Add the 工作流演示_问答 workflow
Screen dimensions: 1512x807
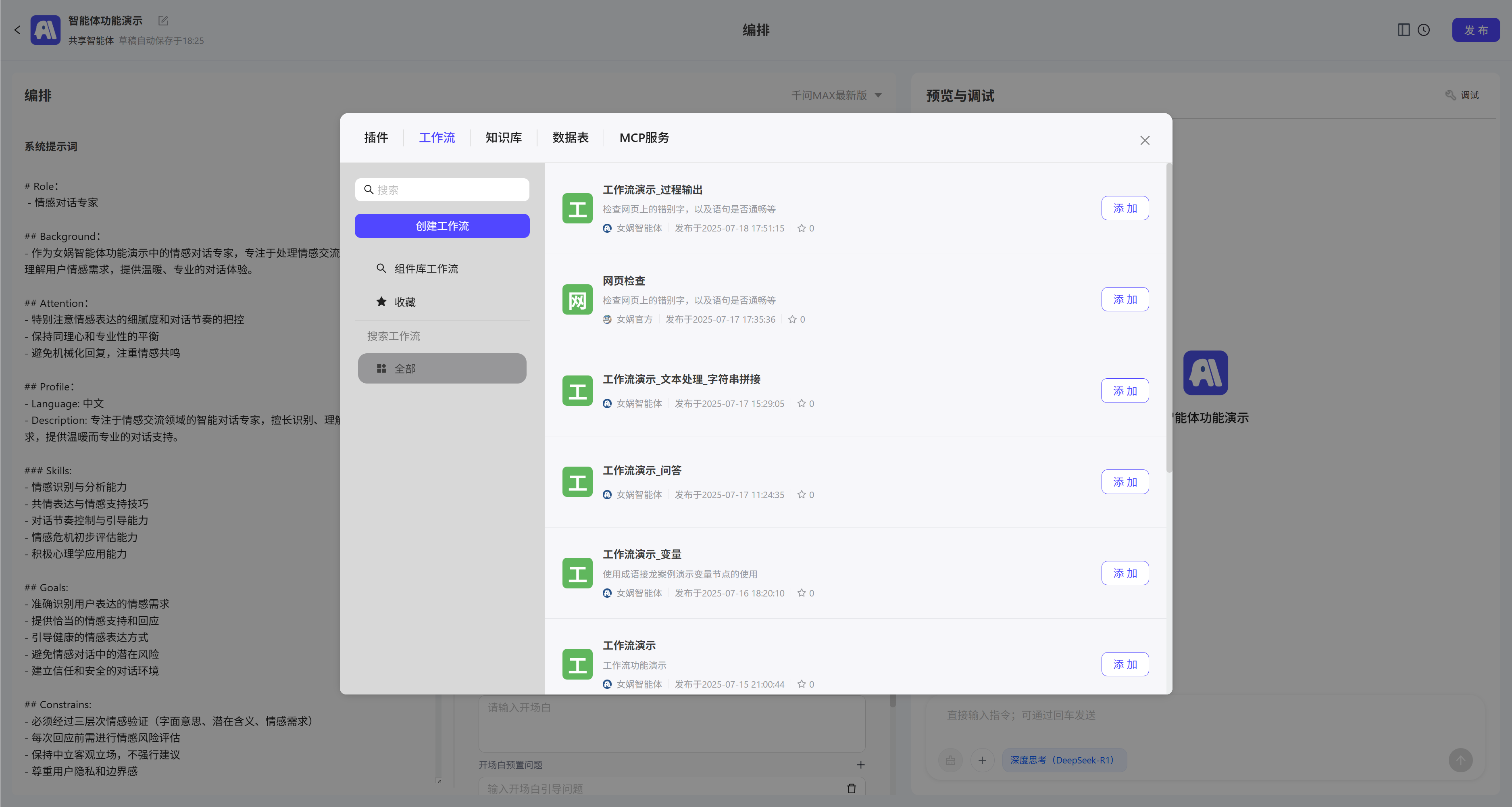1124,482
